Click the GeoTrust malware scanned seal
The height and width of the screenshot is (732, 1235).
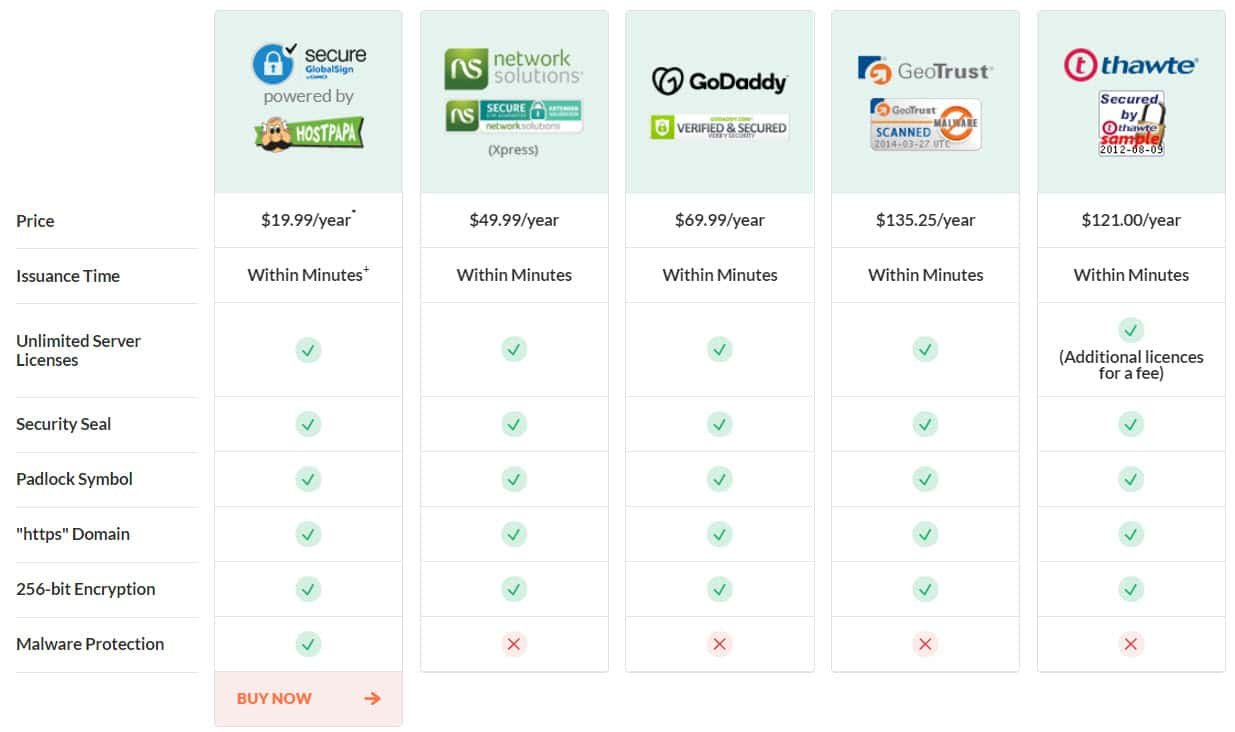pyautogui.click(x=925, y=125)
